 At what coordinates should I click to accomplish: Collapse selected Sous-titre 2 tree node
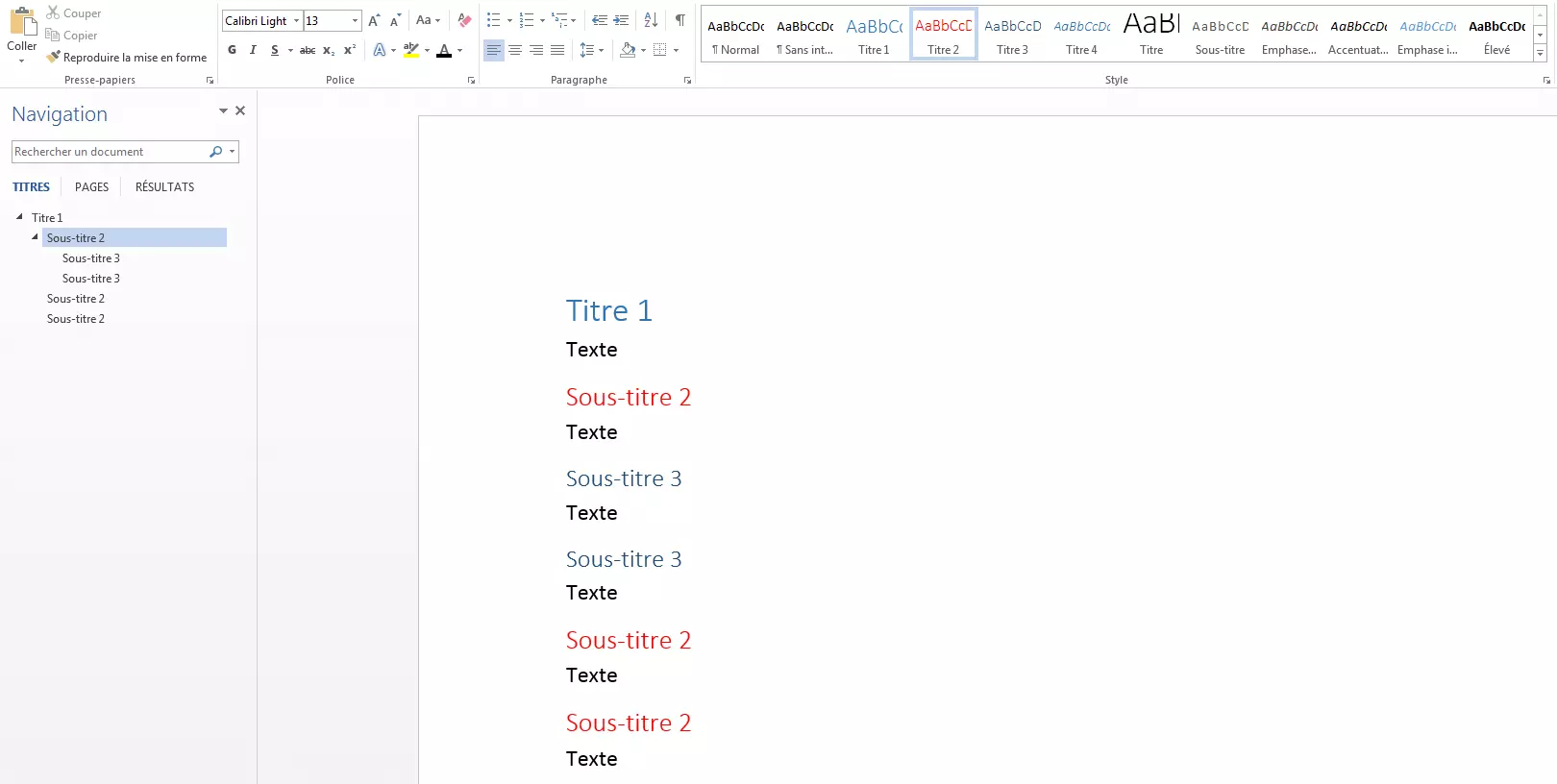(35, 237)
